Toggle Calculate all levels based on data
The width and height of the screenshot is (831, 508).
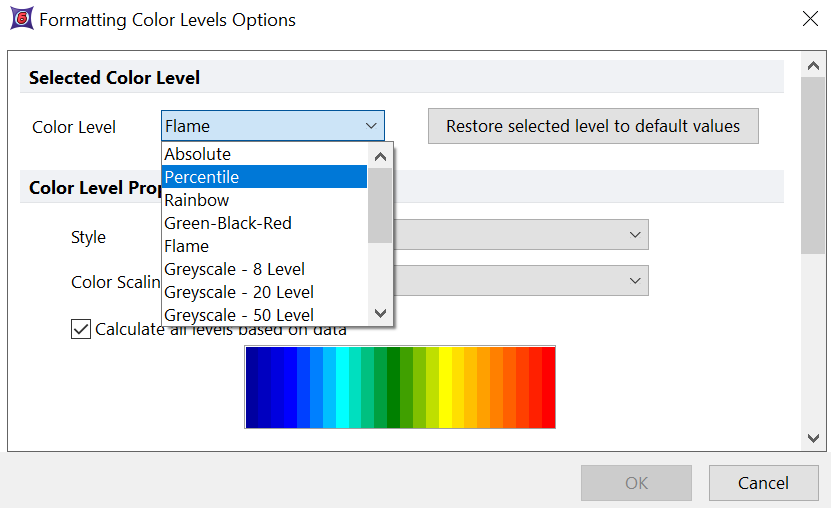(81, 329)
